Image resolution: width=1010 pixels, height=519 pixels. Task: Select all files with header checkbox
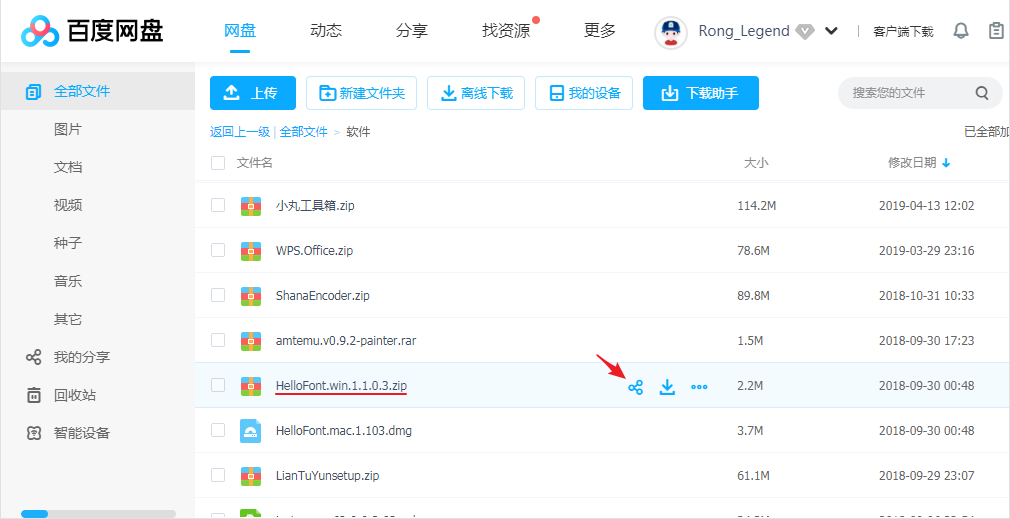click(x=218, y=163)
